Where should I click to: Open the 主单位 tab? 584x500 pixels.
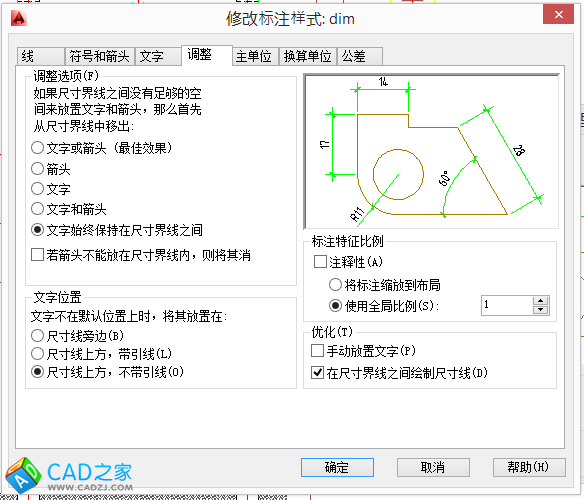pos(256,56)
